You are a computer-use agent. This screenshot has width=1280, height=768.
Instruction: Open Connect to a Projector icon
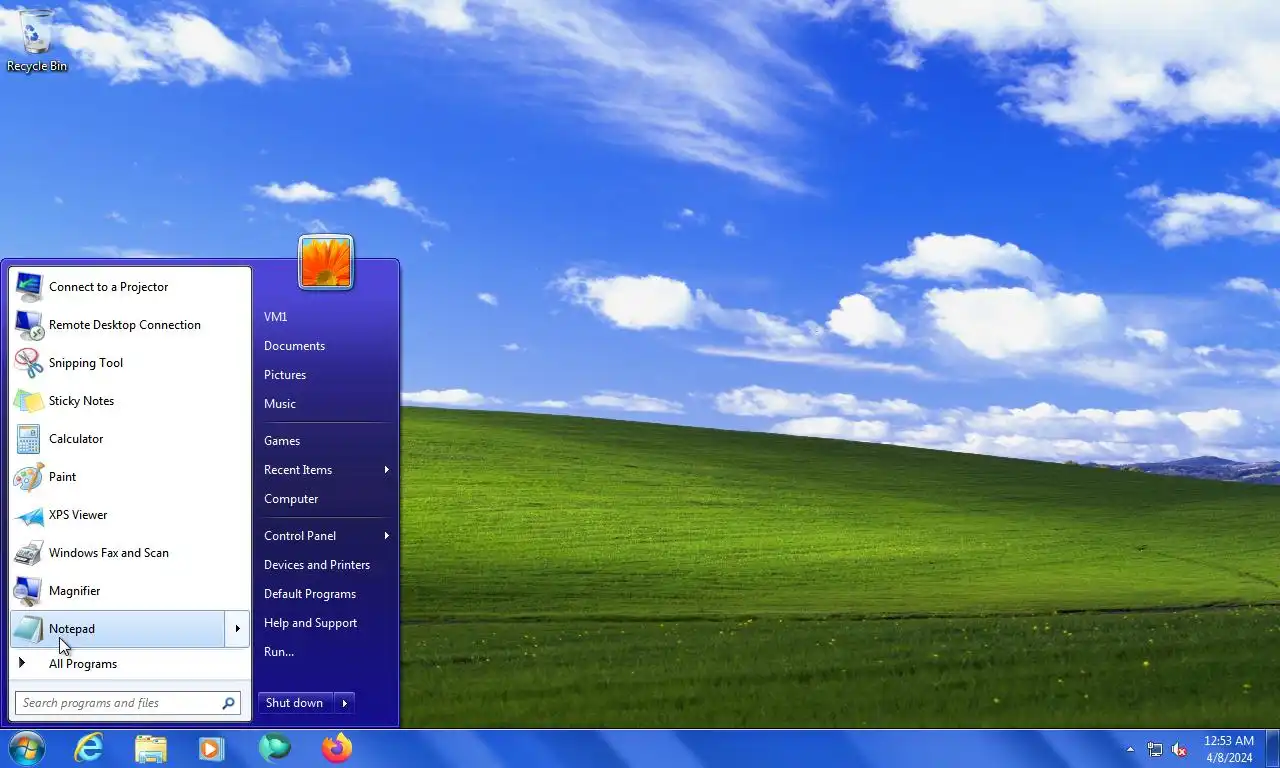point(28,287)
